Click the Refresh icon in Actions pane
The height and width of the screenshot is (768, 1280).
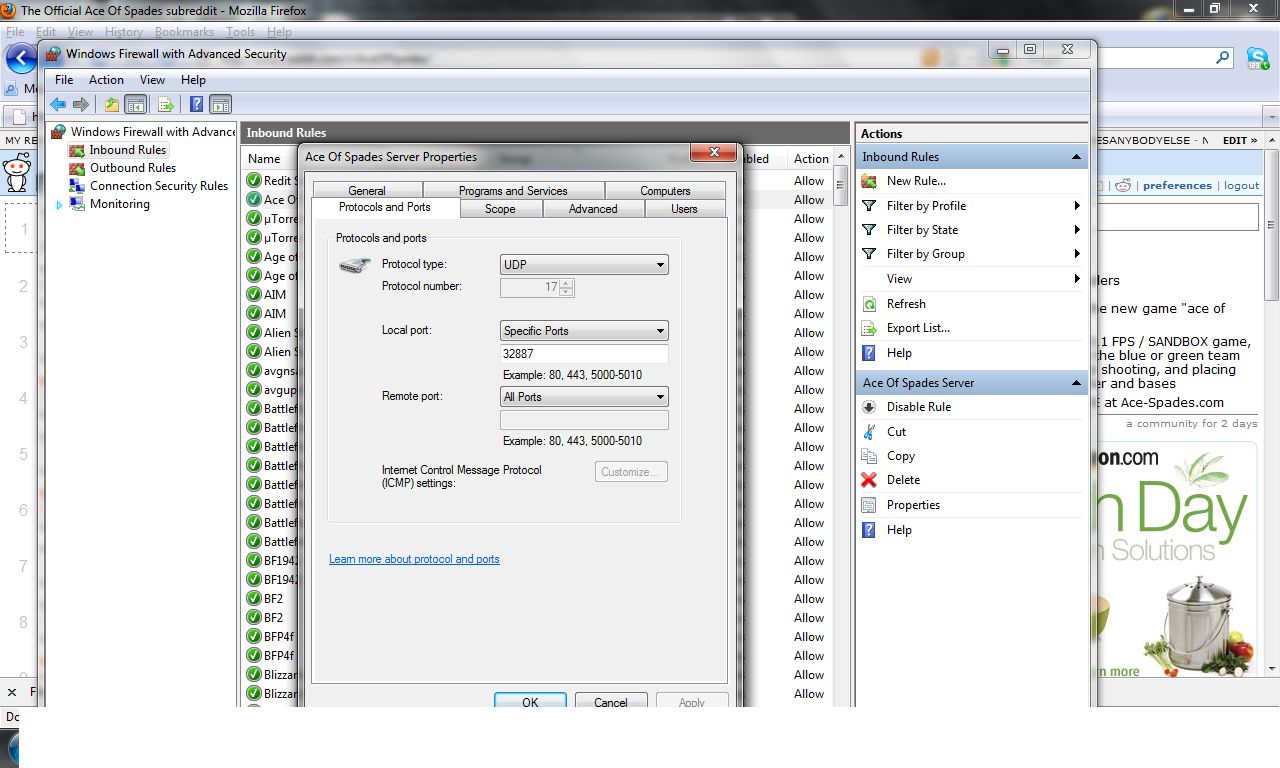pyautogui.click(x=869, y=303)
